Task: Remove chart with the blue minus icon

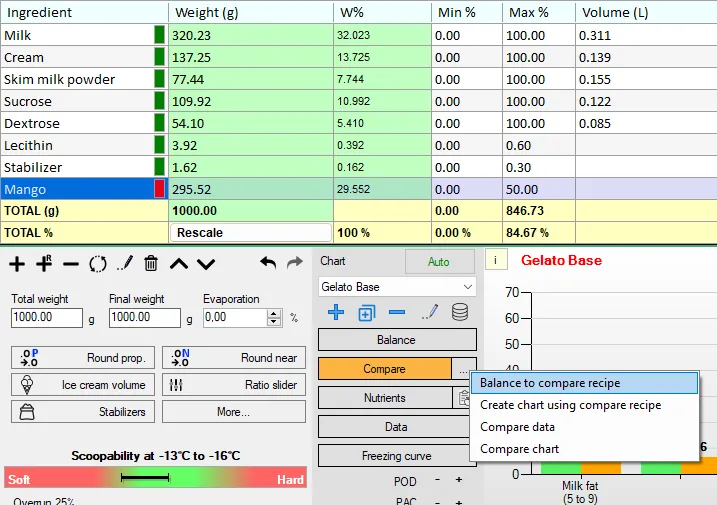Action: pyautogui.click(x=397, y=312)
